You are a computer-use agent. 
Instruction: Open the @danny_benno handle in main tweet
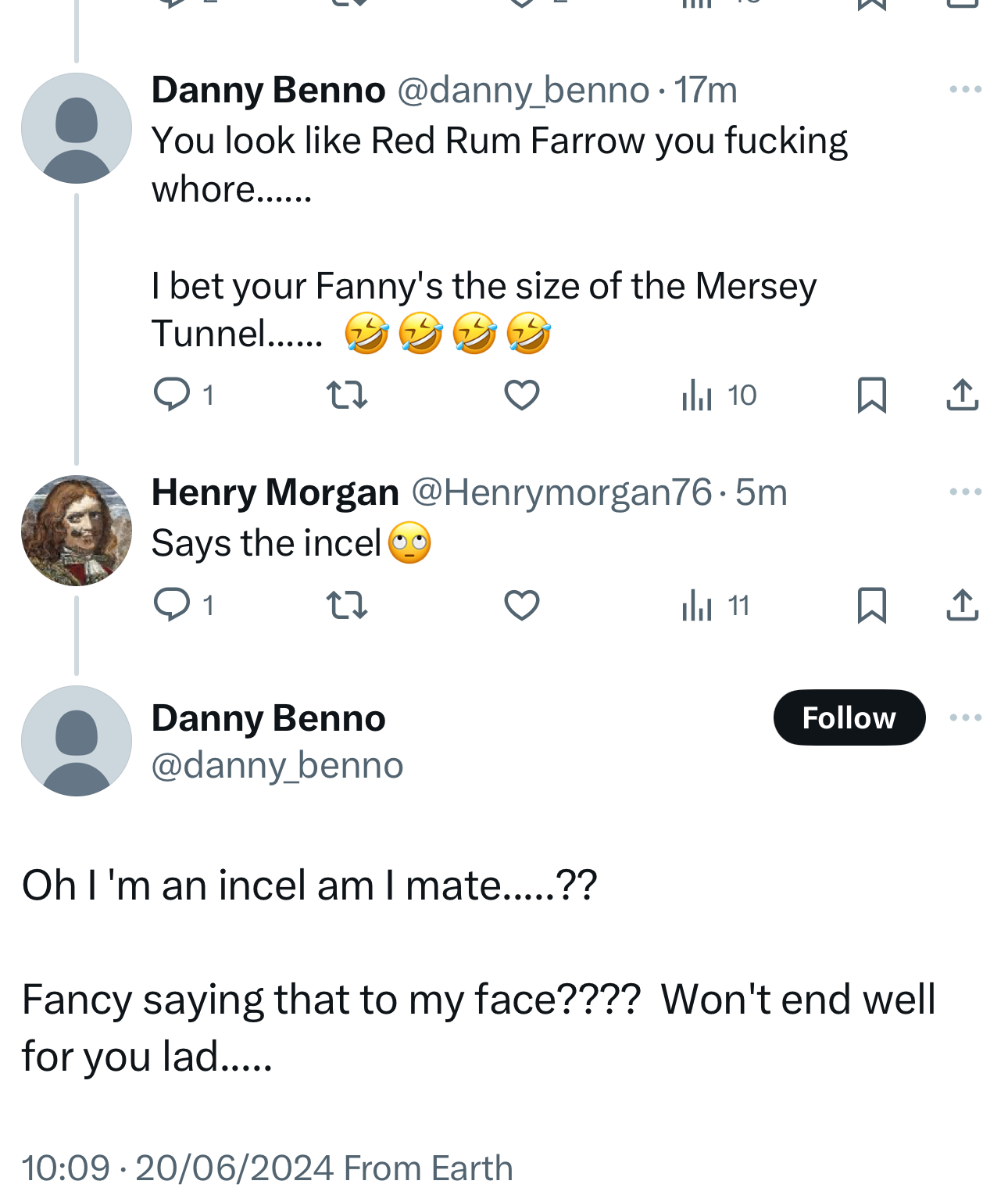click(x=277, y=765)
